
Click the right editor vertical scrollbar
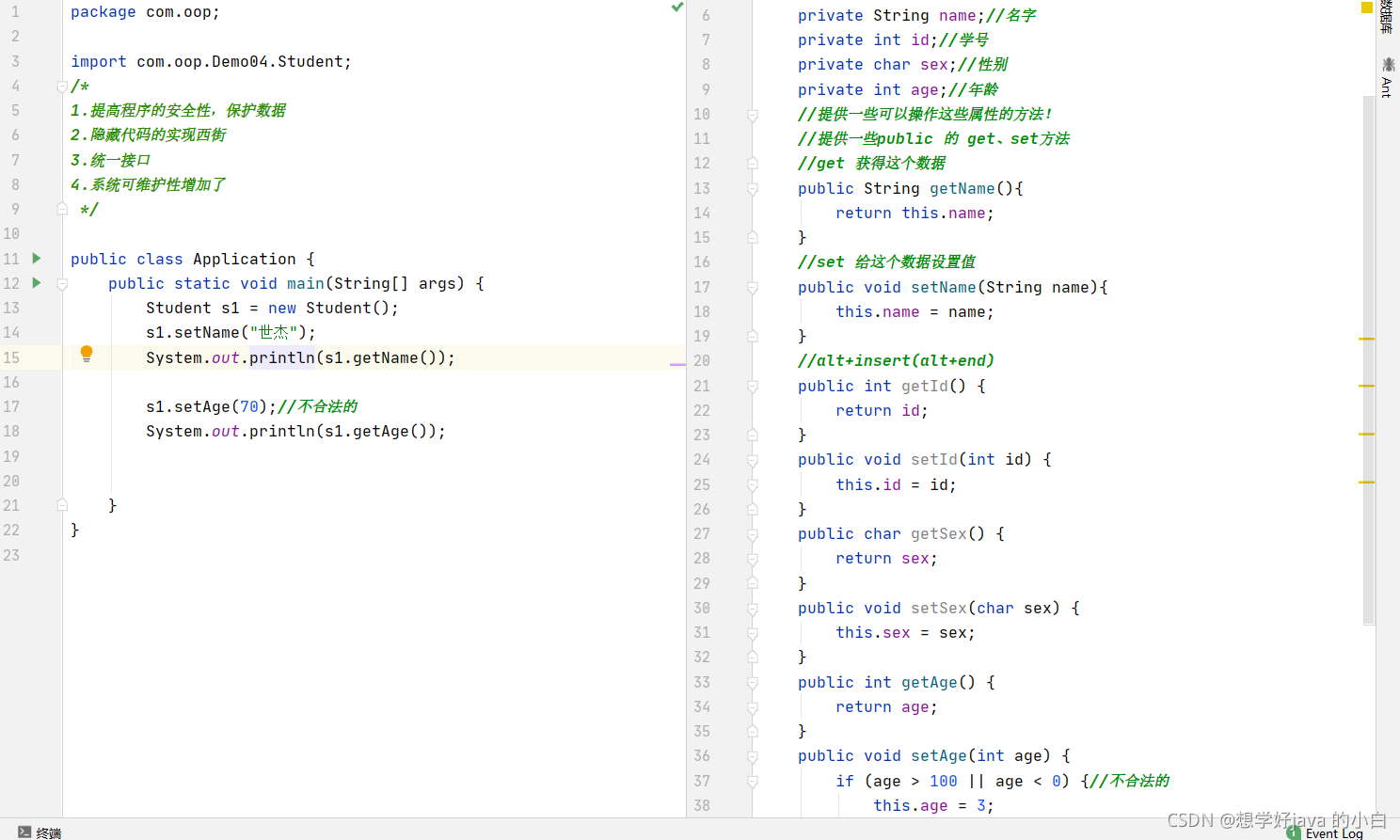pos(1369,360)
